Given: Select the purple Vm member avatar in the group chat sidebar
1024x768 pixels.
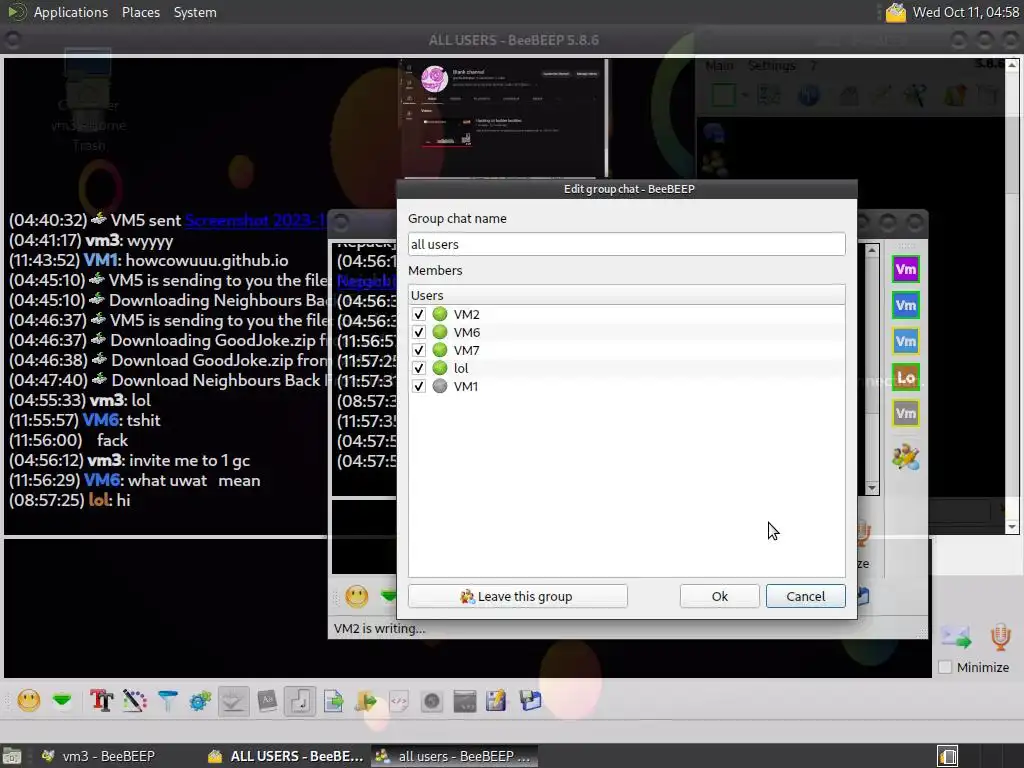Looking at the screenshot, I should click(x=906, y=269).
